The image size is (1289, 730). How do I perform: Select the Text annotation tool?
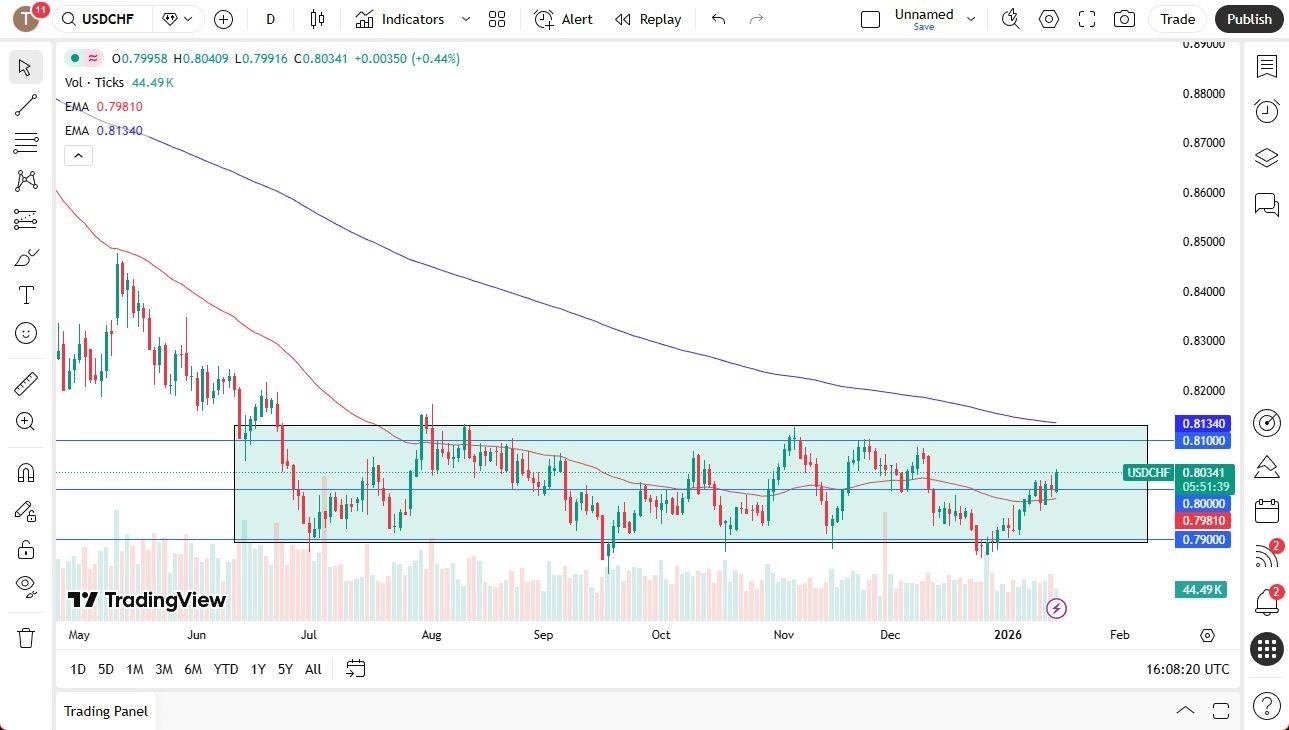tap(26, 294)
